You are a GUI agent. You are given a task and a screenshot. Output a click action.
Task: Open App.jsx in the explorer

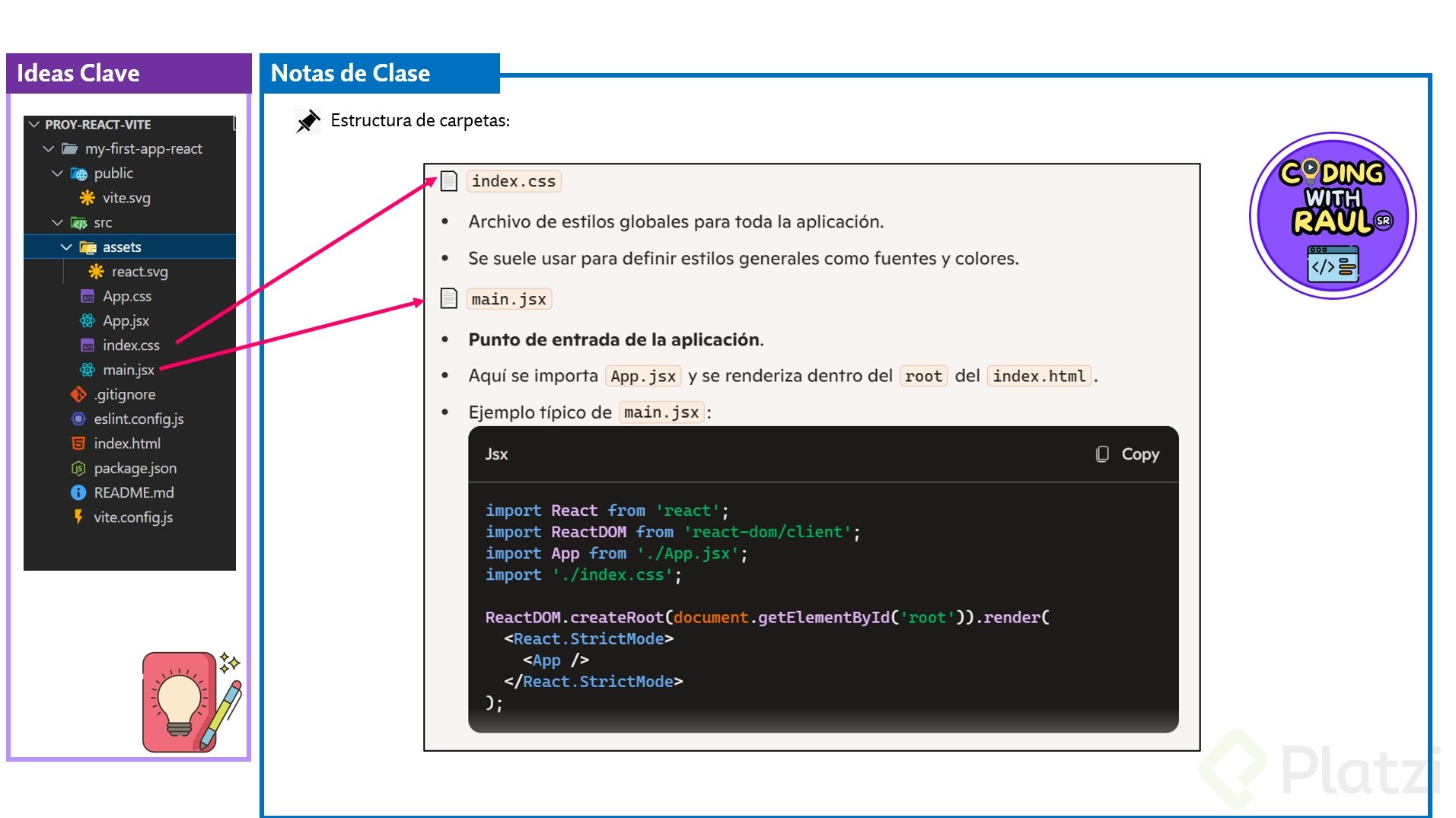coord(126,321)
